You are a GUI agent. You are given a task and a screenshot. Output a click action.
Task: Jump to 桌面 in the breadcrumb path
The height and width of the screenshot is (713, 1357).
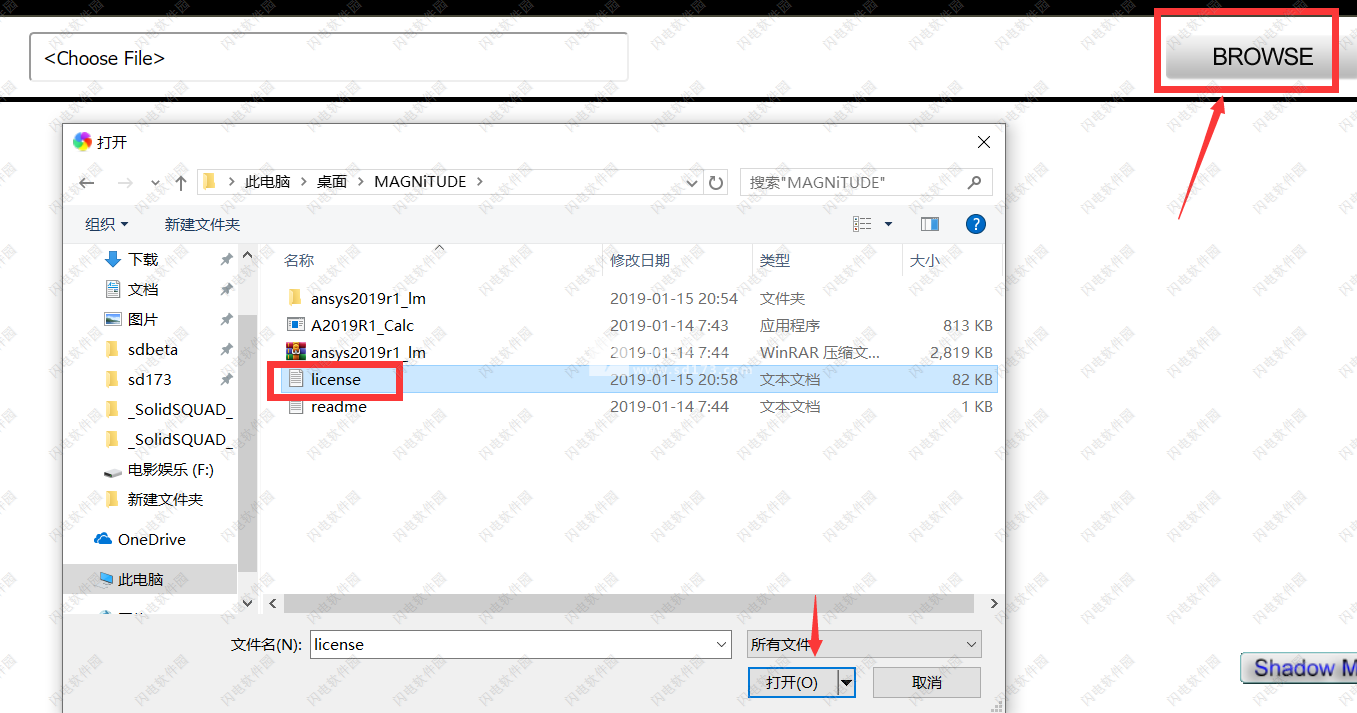[x=332, y=182]
